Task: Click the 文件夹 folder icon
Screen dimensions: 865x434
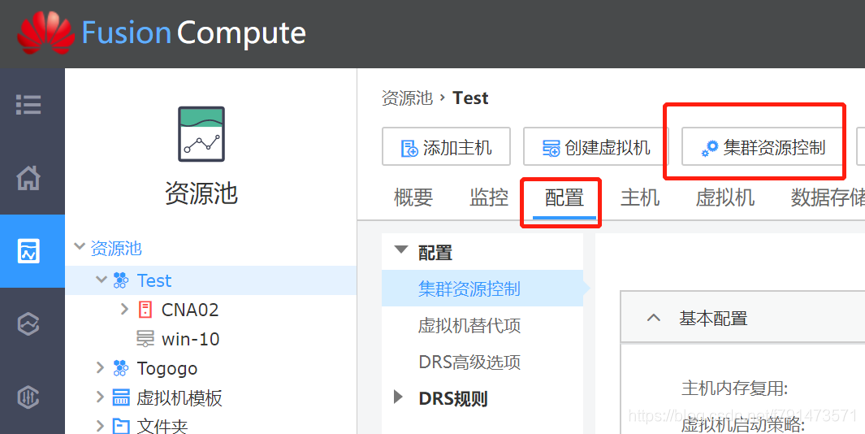Action: pos(121,426)
